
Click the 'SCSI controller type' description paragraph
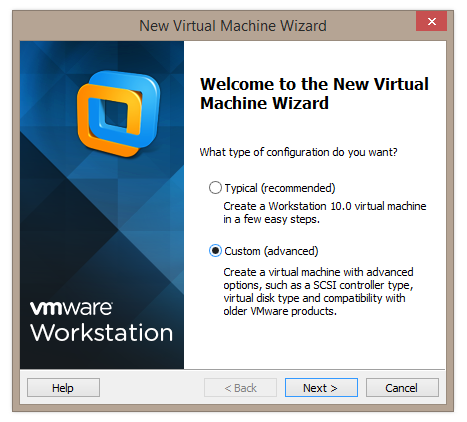(318, 291)
